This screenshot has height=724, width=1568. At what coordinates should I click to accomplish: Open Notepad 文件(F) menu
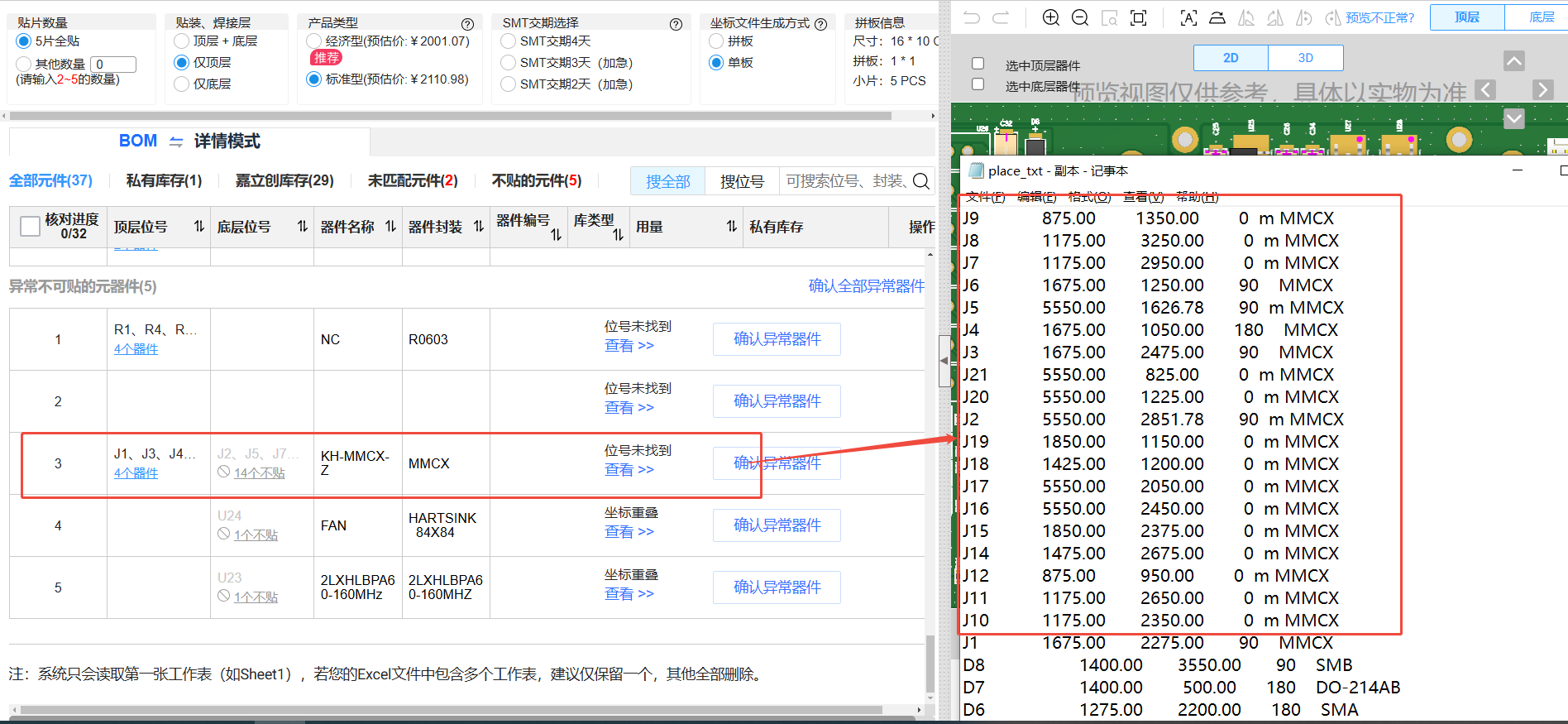[985, 196]
